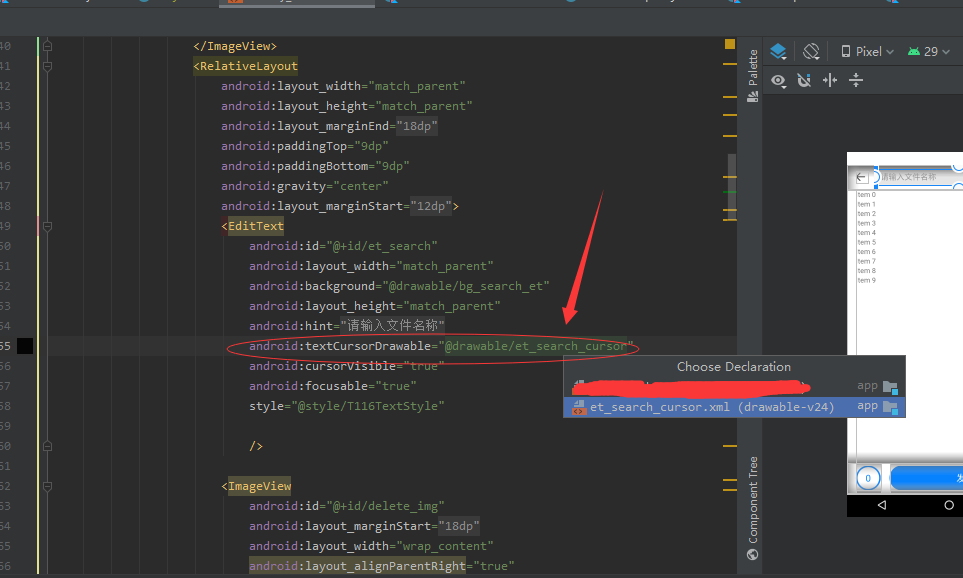Viewport: 963px width, 578px height.
Task: Click the vertical align guidelines icon
Action: 856,80
